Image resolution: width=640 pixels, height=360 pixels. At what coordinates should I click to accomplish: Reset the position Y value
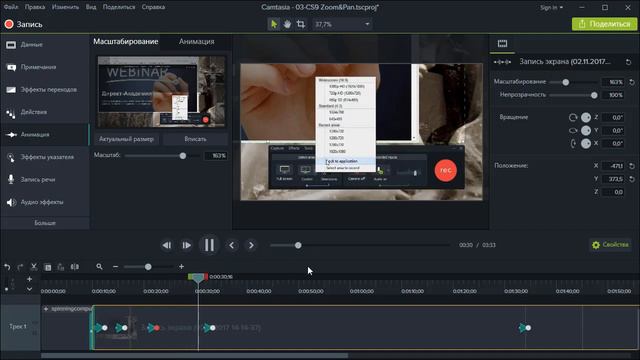click(x=632, y=179)
